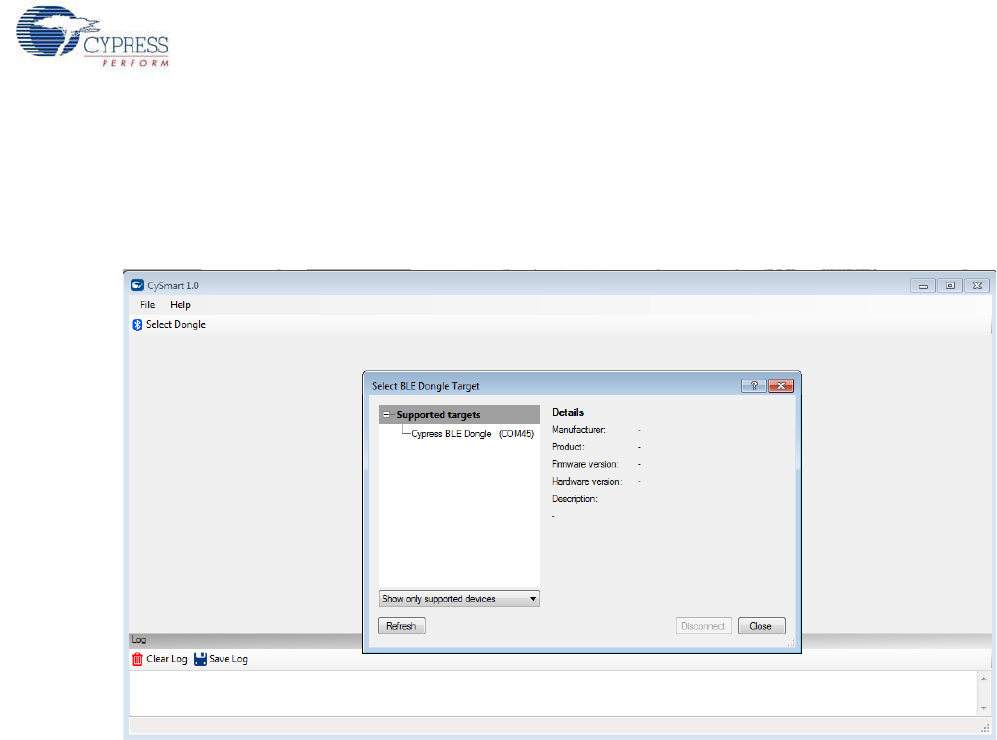This screenshot has height=740, width=997.
Task: Click inside the empty log text area
Action: (x=553, y=693)
